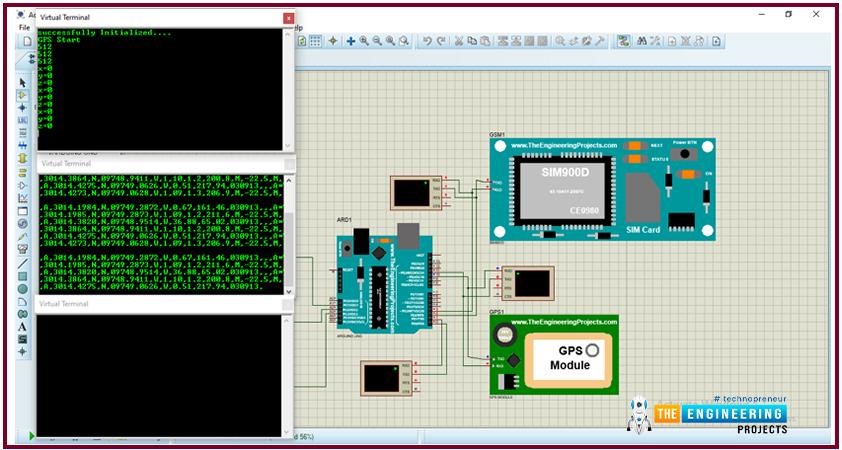Copy selection to clipboard
Screen dimensions: 842x450
[x=473, y=41]
